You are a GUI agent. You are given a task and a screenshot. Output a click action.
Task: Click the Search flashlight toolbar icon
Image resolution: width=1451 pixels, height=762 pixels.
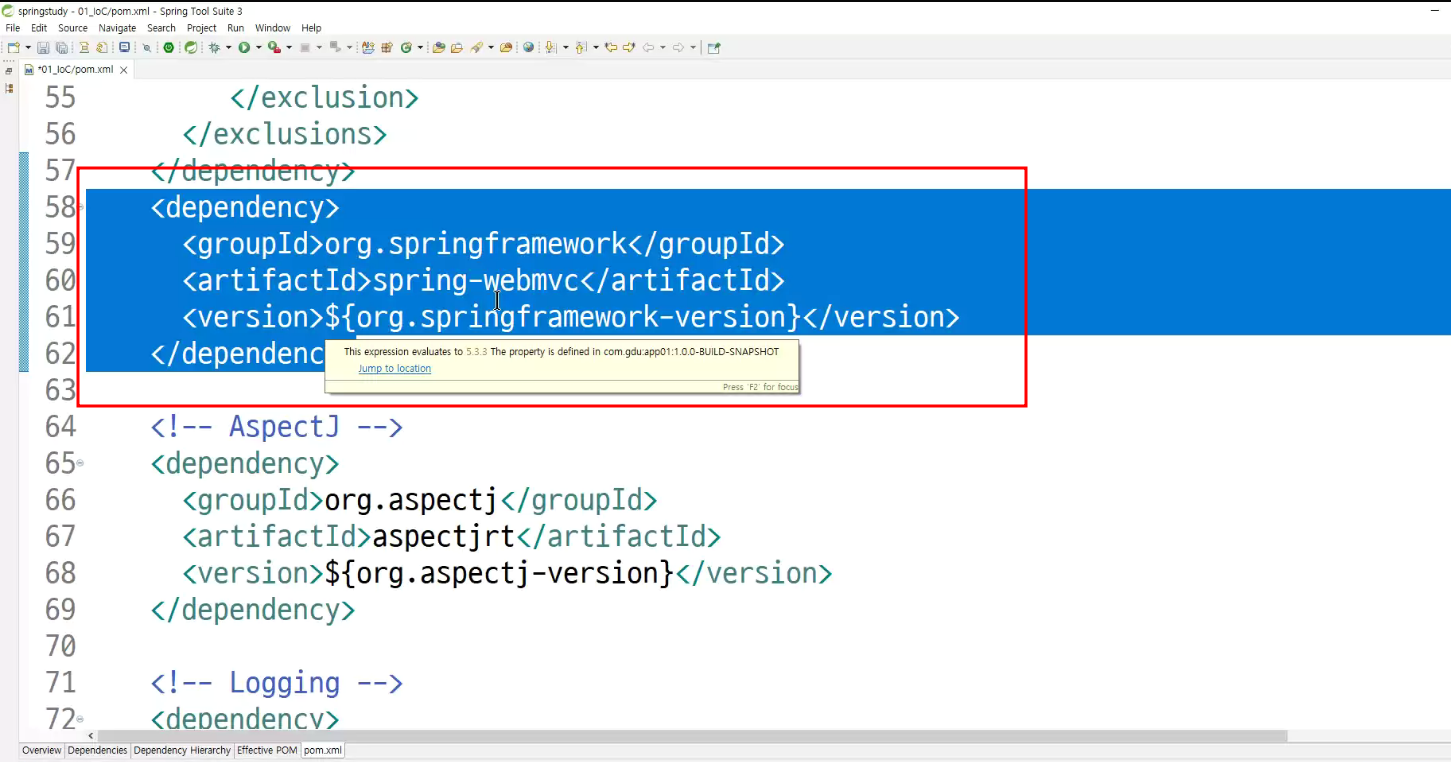point(477,47)
